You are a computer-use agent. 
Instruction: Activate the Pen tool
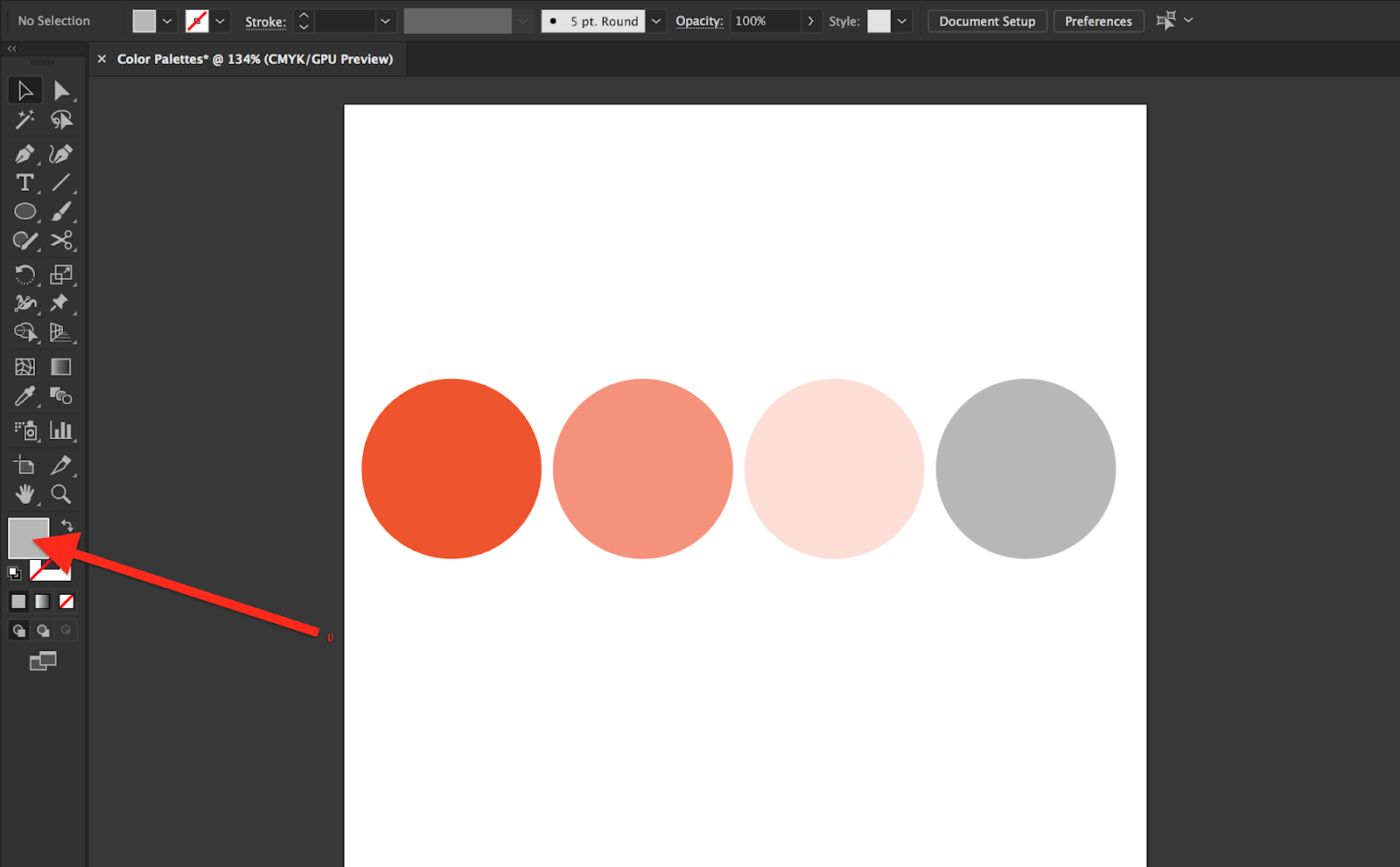24,154
